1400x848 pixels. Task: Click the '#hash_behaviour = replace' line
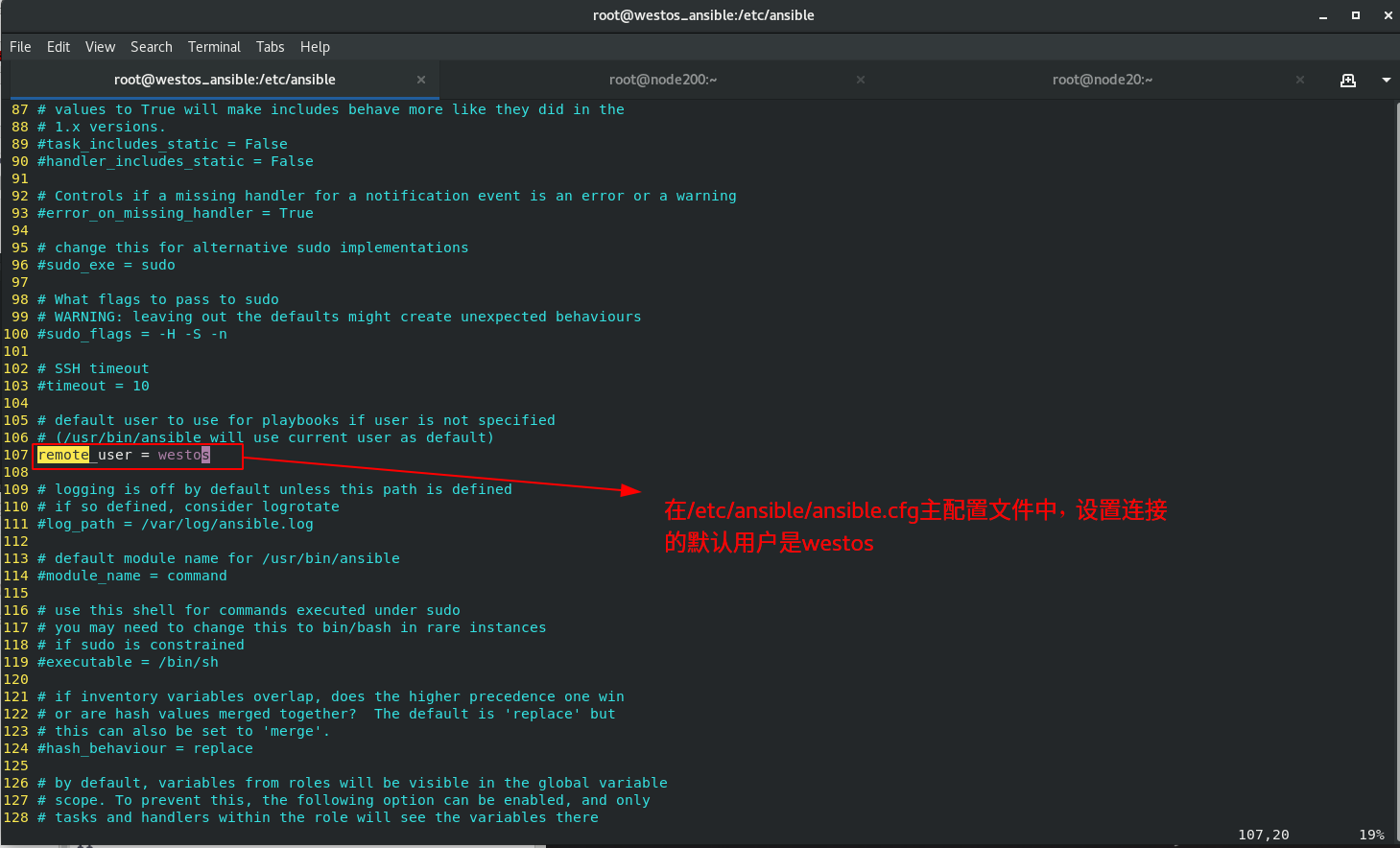pyautogui.click(x=145, y=748)
